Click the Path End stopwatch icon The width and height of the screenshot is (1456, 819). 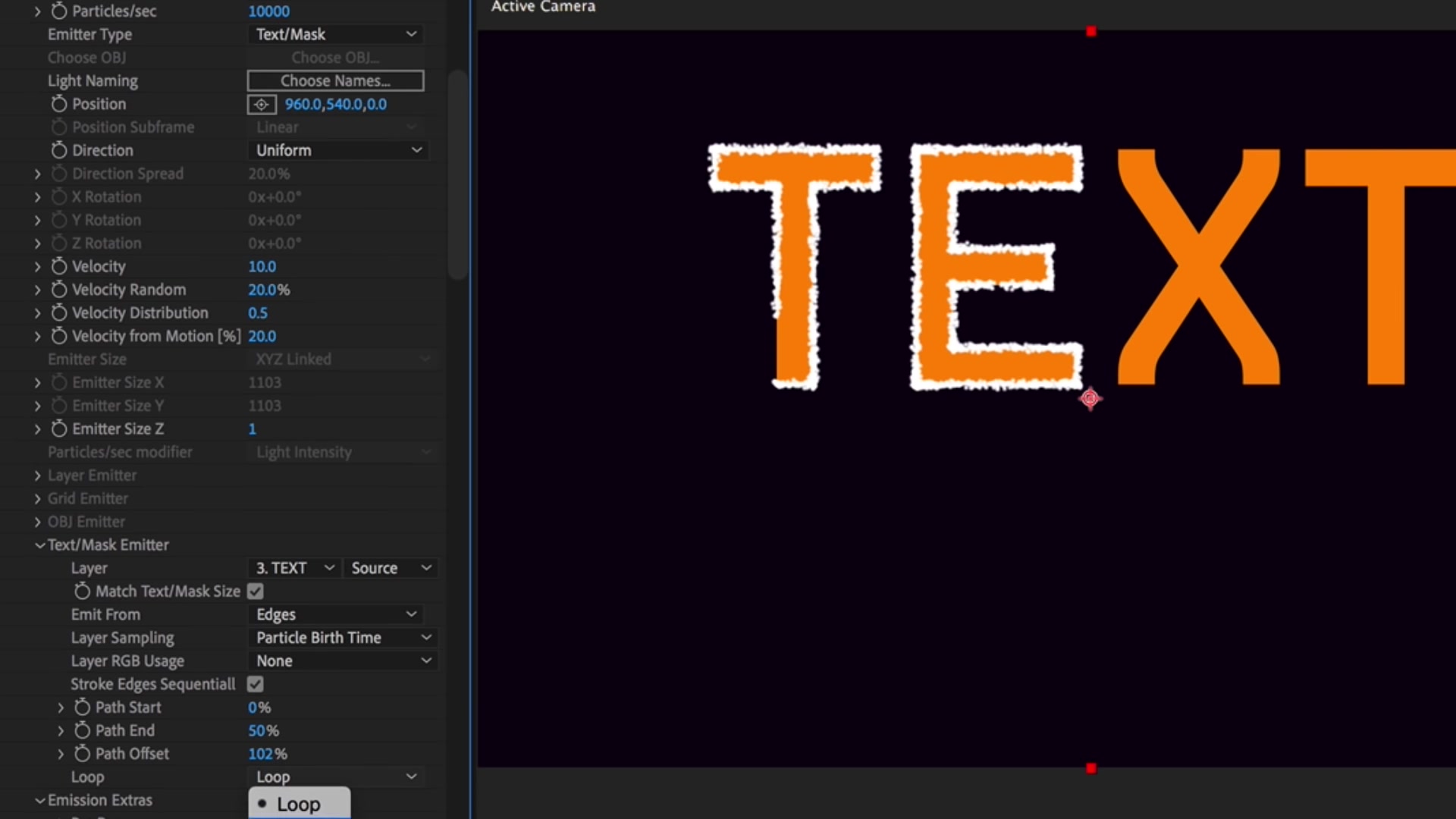tap(83, 730)
